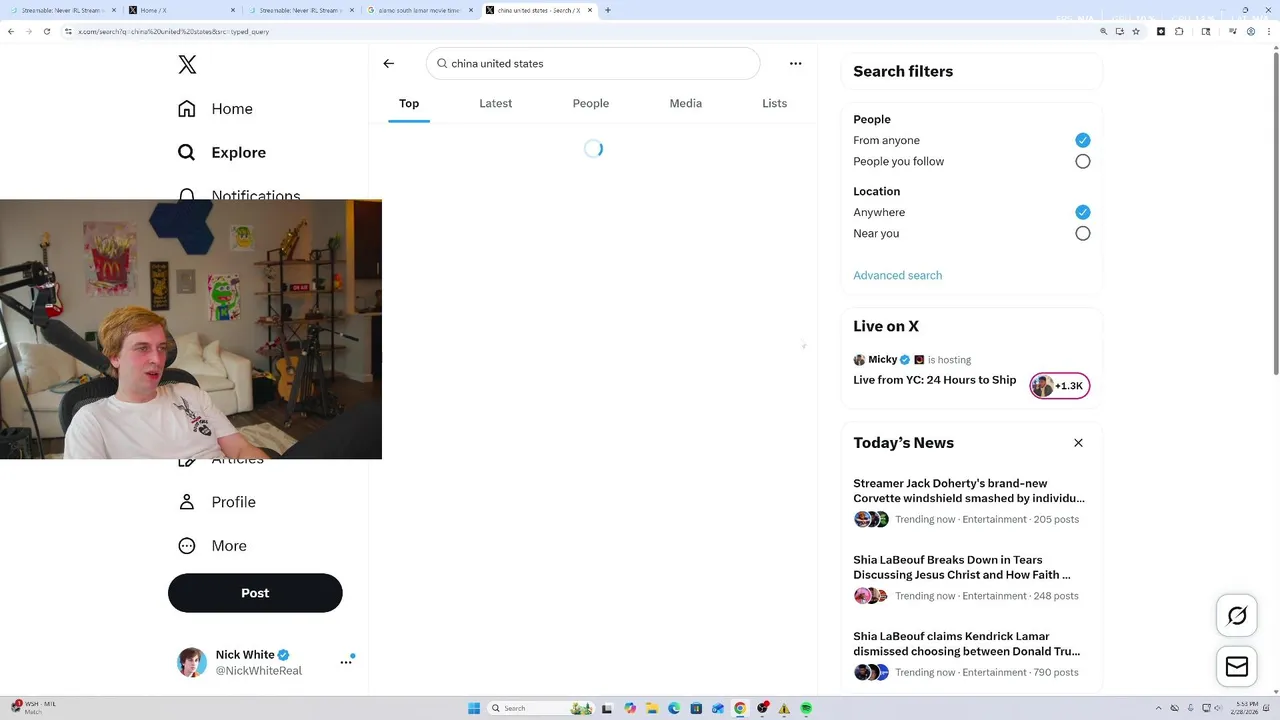The height and width of the screenshot is (720, 1280).
Task: Click the site info icon in address bar
Action: coord(68,31)
